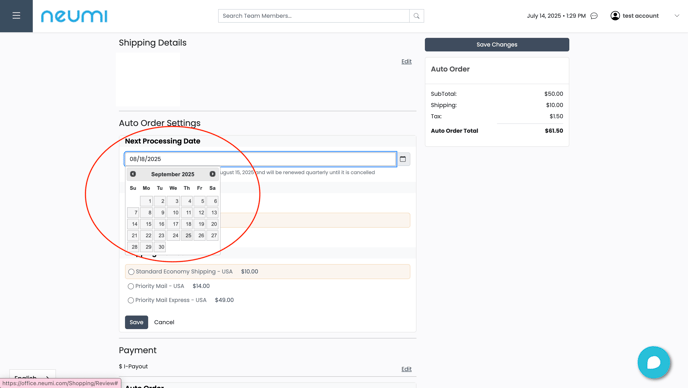Pick September 27 in the calendar
This screenshot has width=688, height=388.
(x=213, y=235)
